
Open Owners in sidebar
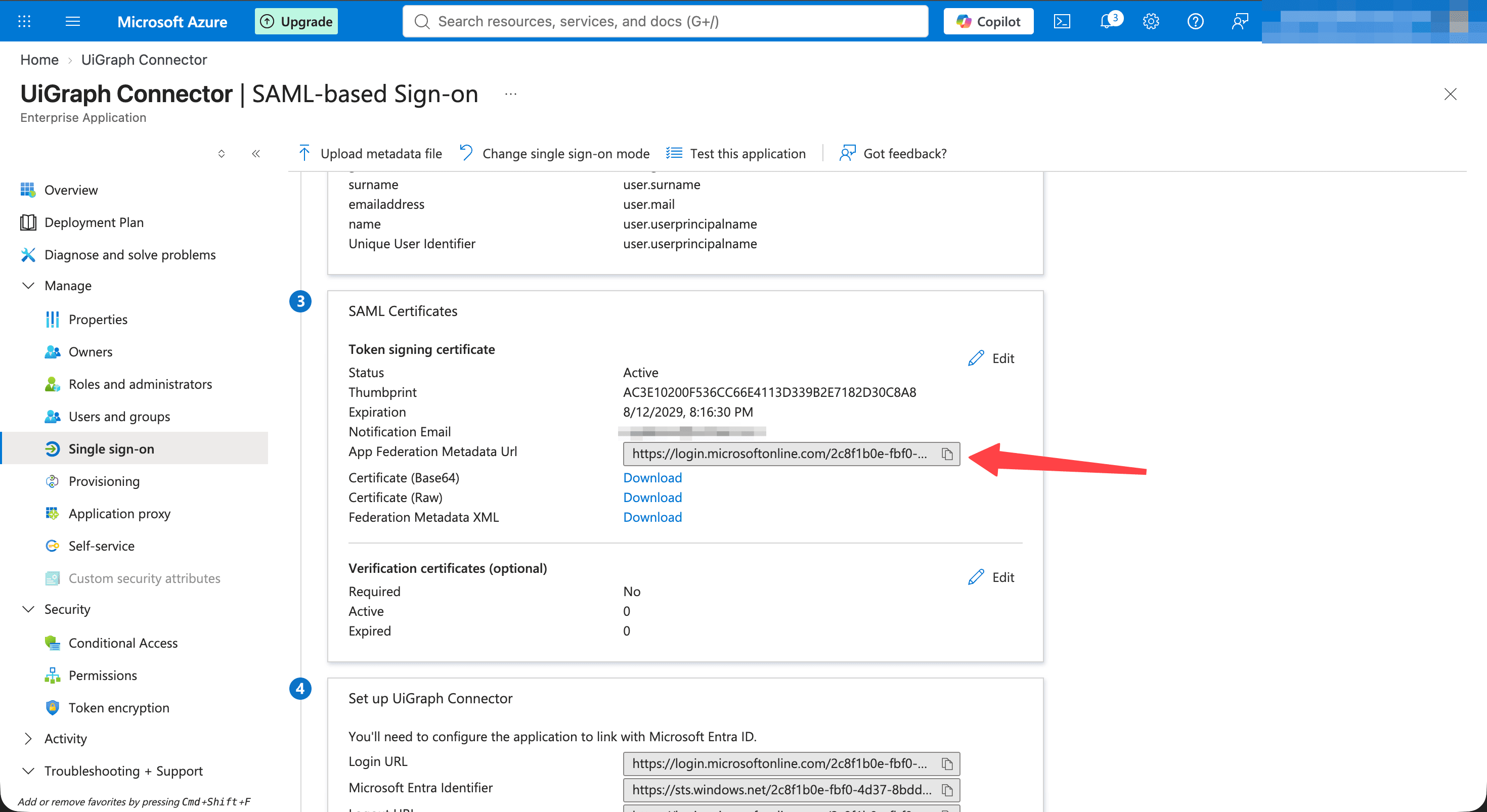pos(90,351)
